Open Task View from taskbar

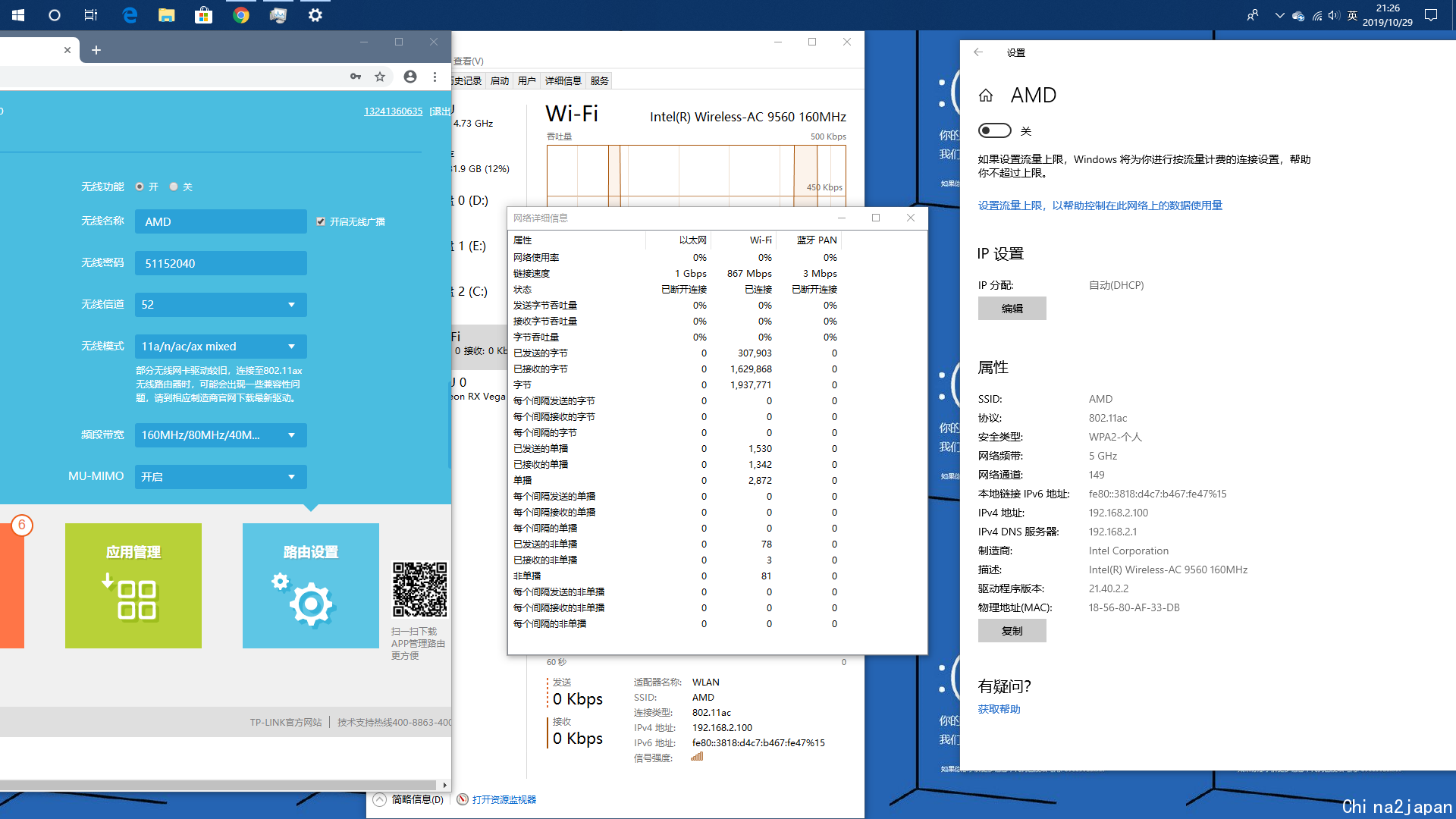click(x=91, y=15)
